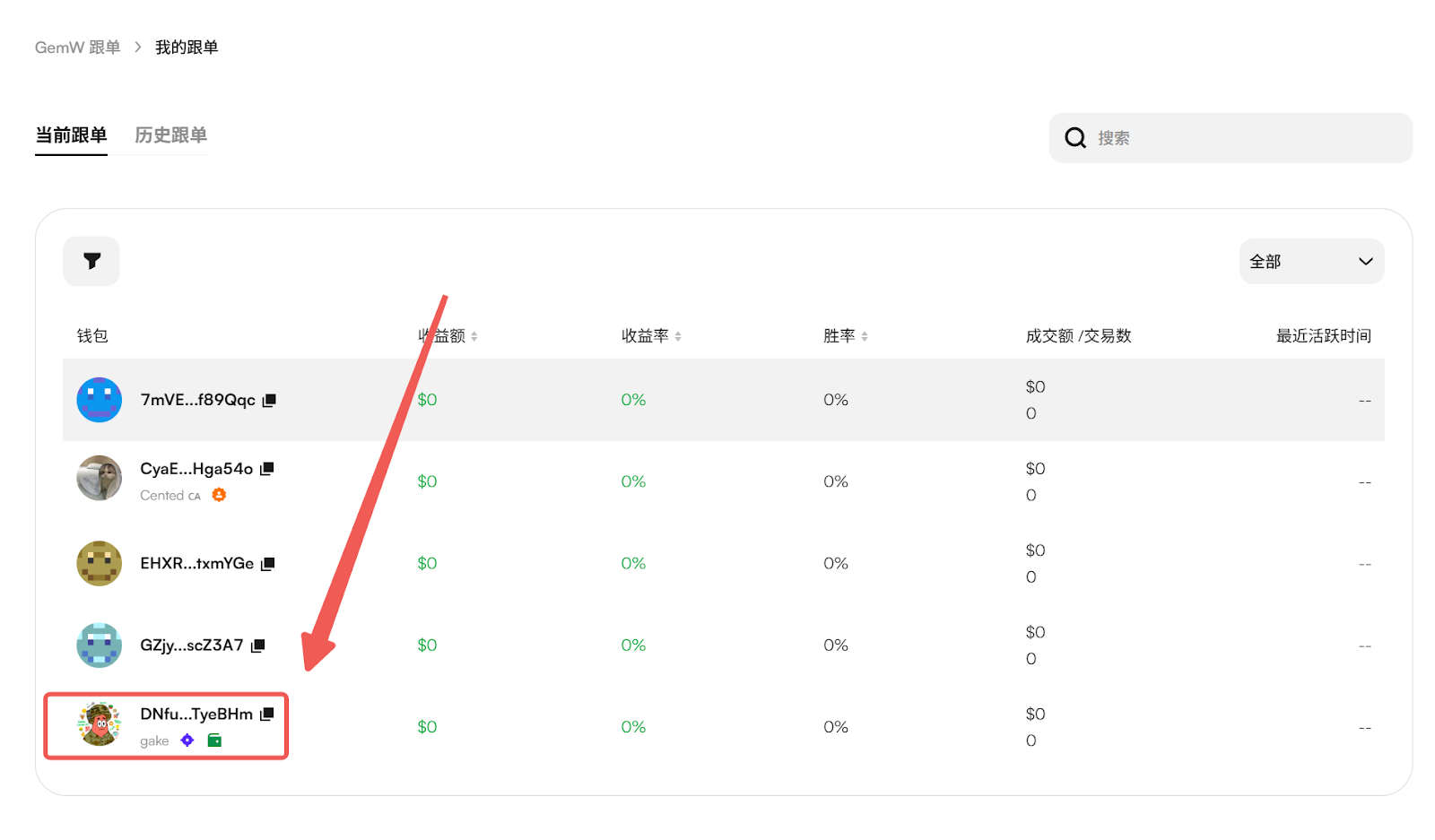Copy the CyaE...Hga54o wallet address

pos(267,469)
